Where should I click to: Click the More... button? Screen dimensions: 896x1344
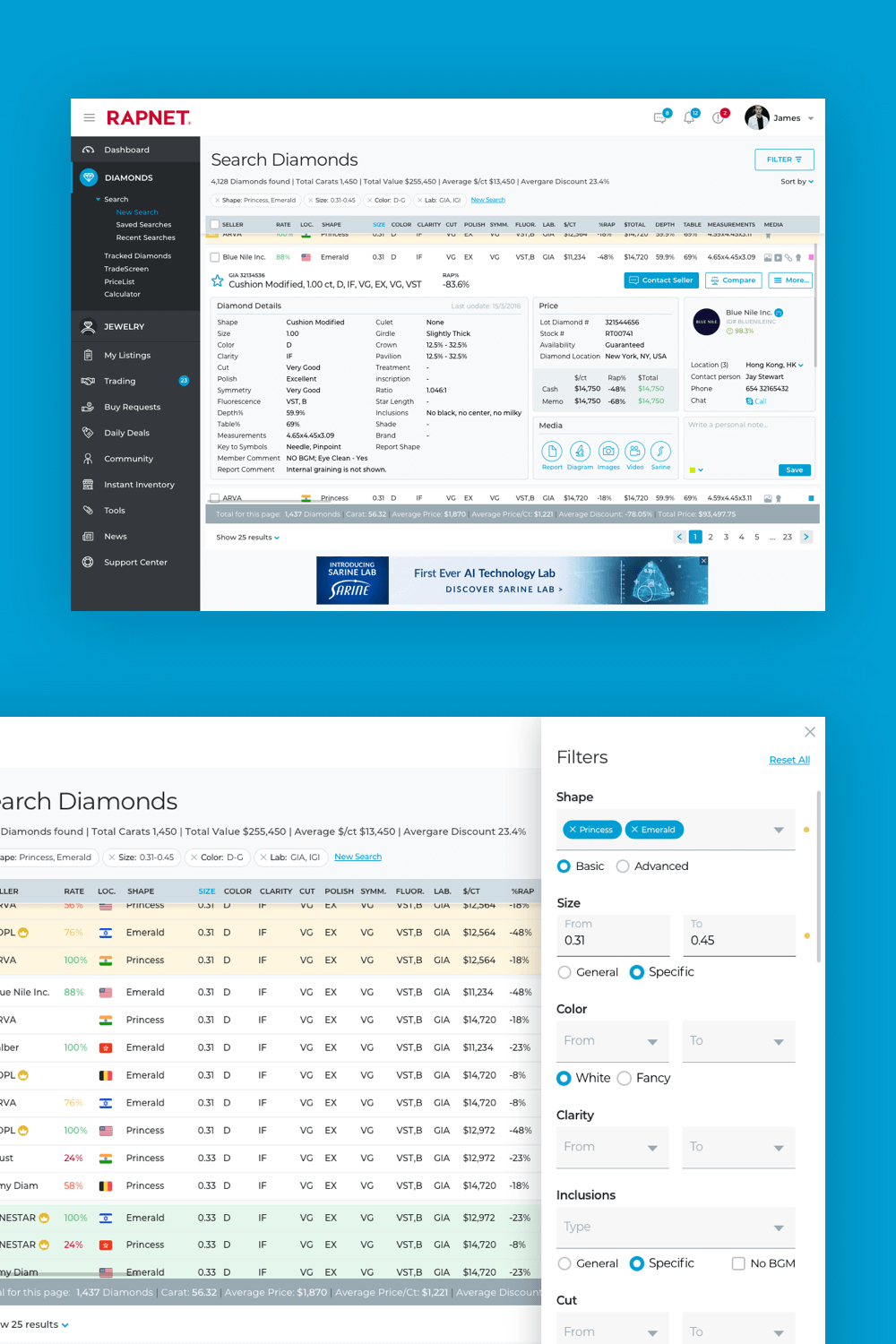point(791,280)
